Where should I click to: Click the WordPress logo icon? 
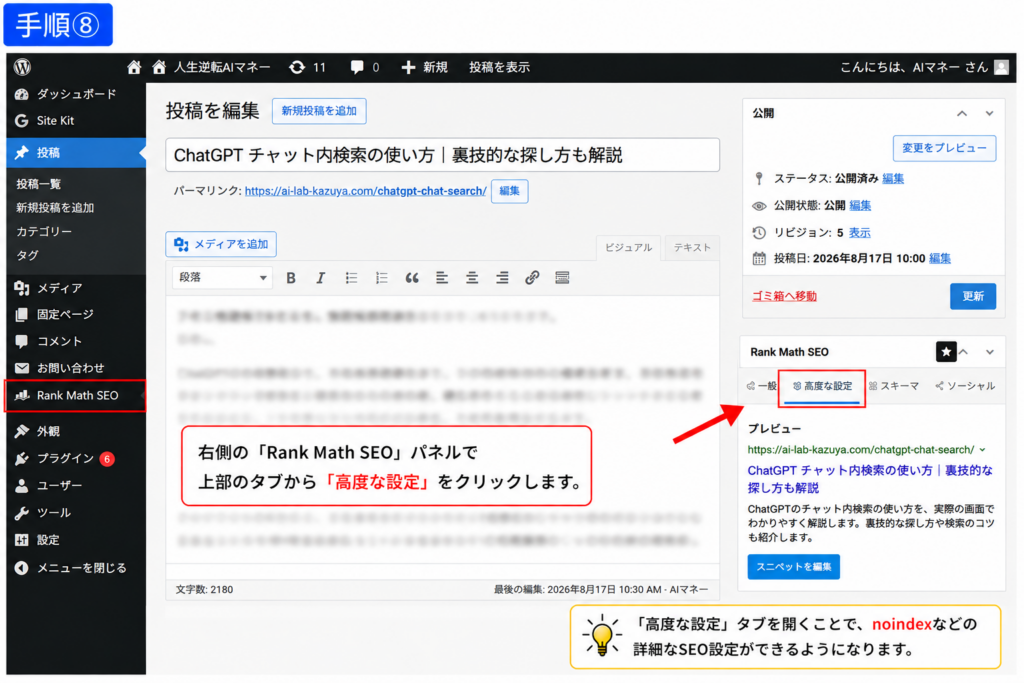(22, 67)
